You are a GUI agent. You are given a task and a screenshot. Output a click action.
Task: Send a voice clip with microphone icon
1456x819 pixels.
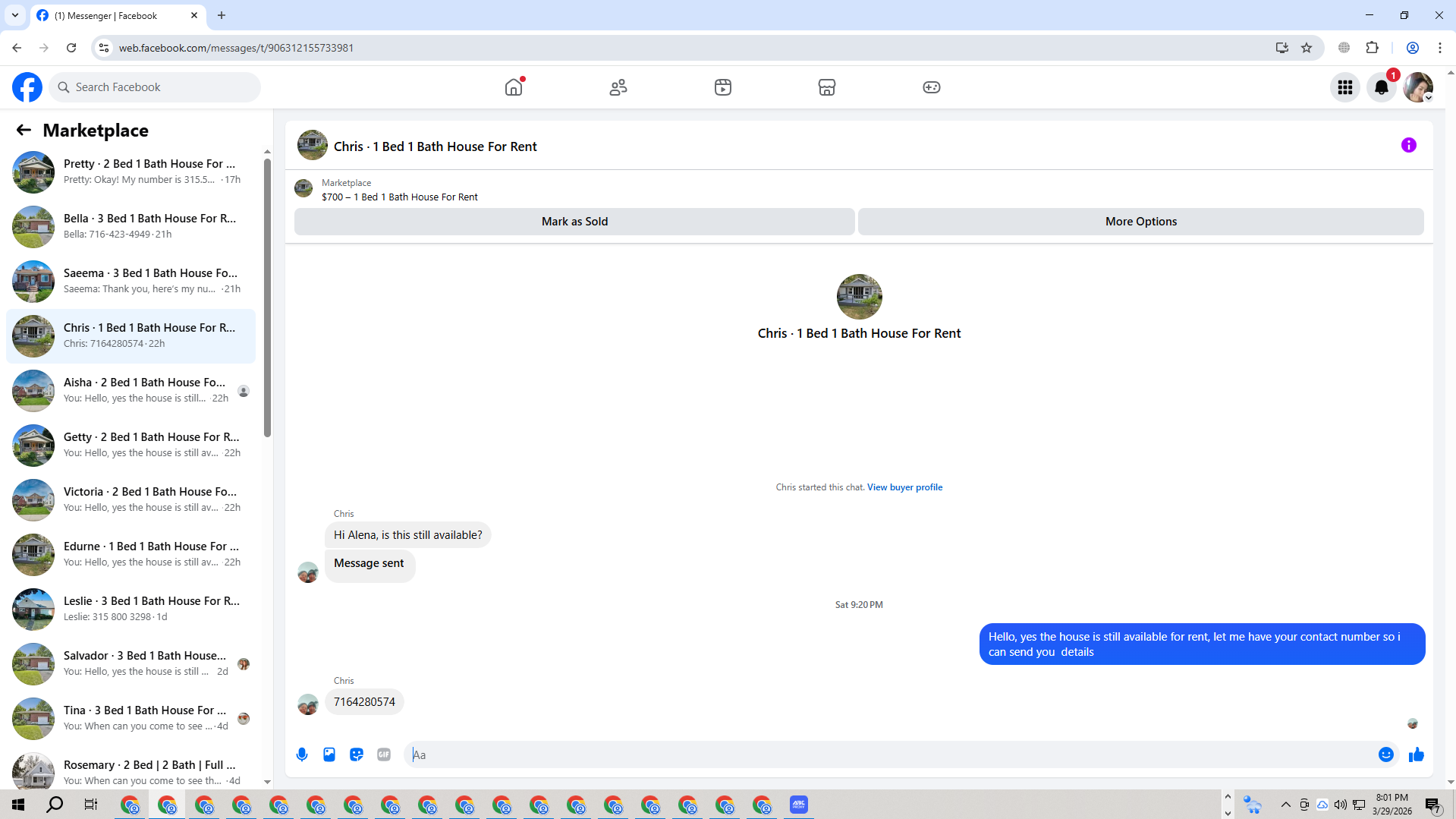coord(302,754)
